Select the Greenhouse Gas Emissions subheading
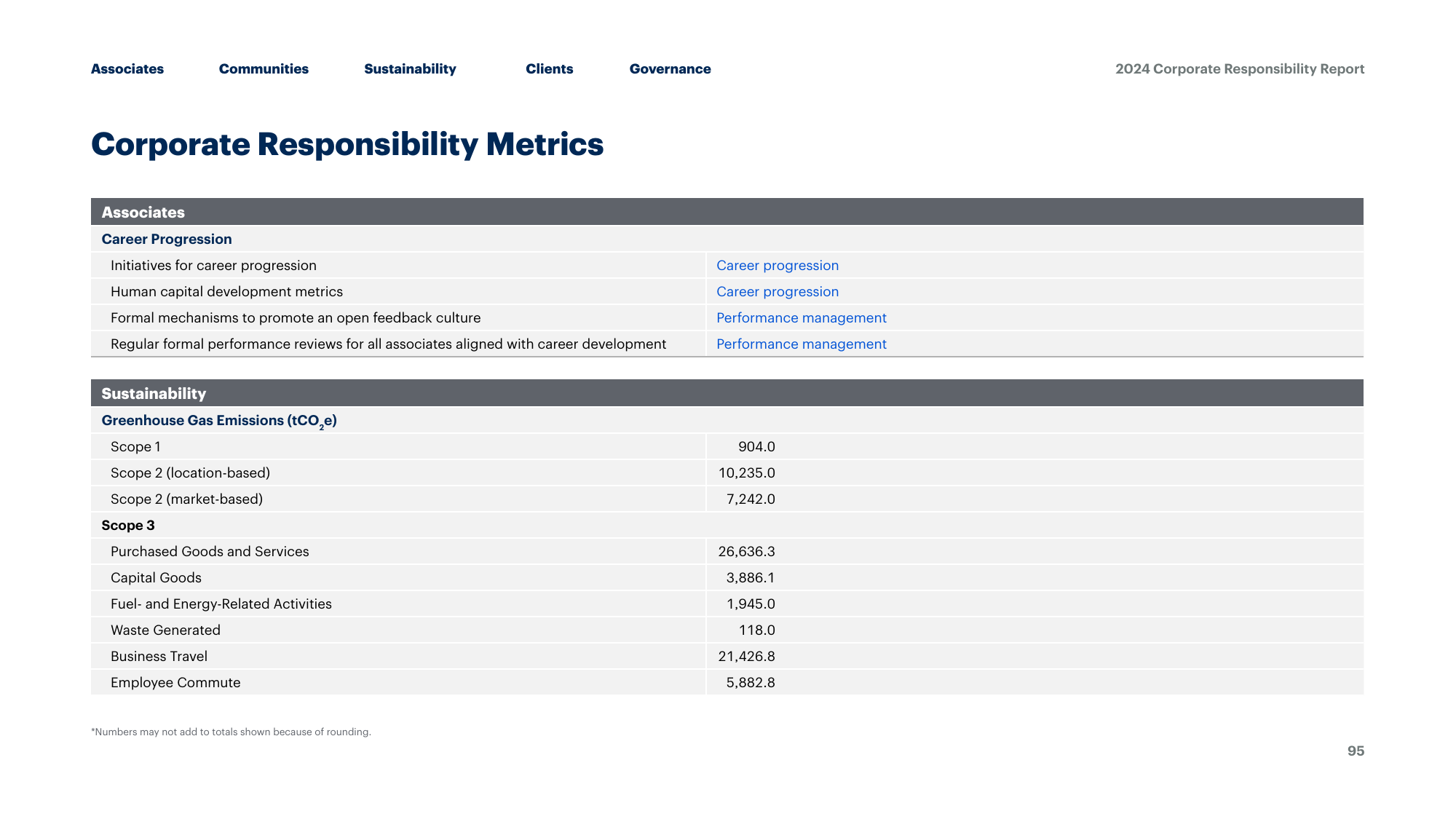Image resolution: width=1456 pixels, height=819 pixels. pyautogui.click(x=219, y=421)
